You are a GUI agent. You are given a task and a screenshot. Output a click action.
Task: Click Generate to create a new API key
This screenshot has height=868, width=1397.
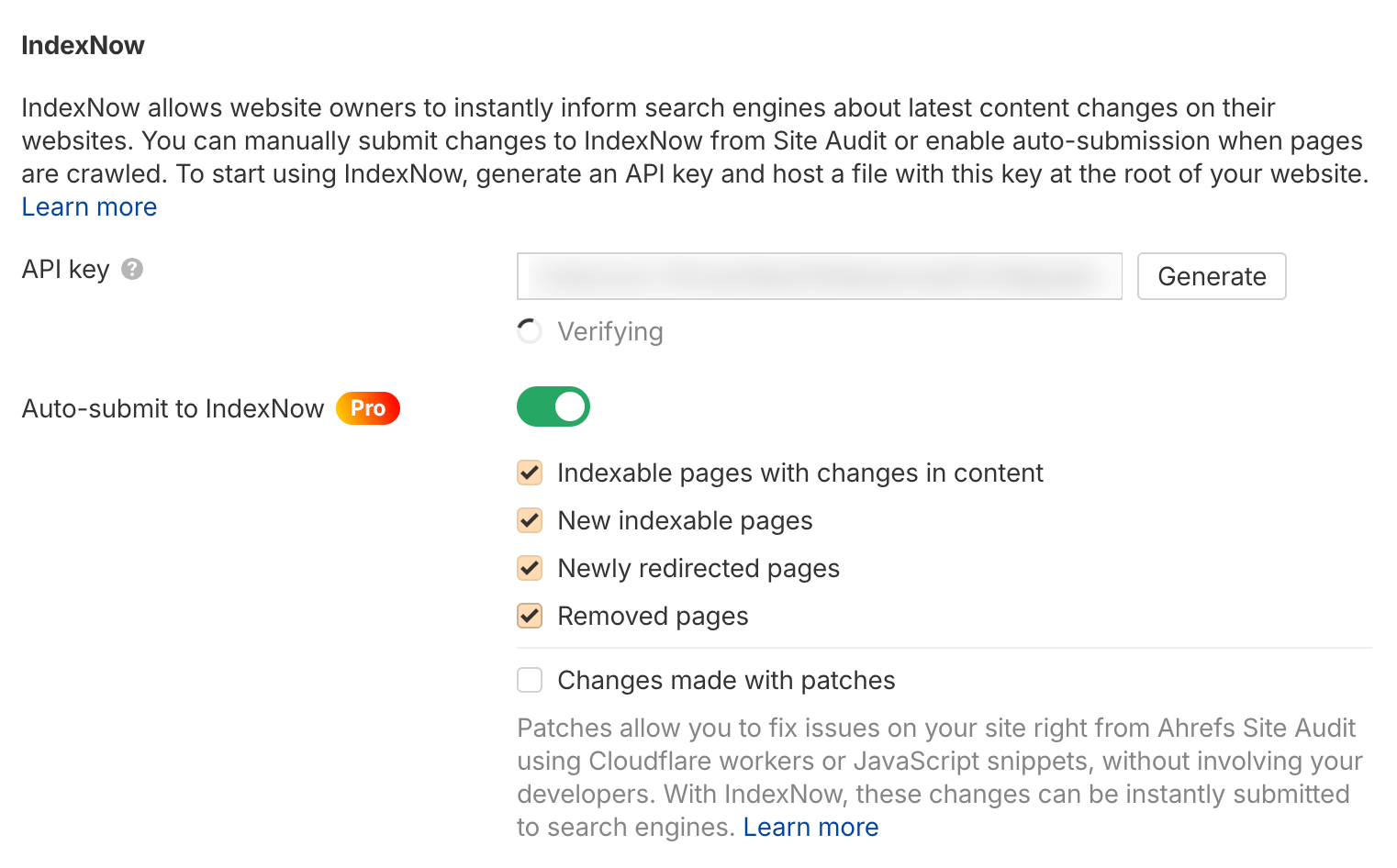(1212, 276)
